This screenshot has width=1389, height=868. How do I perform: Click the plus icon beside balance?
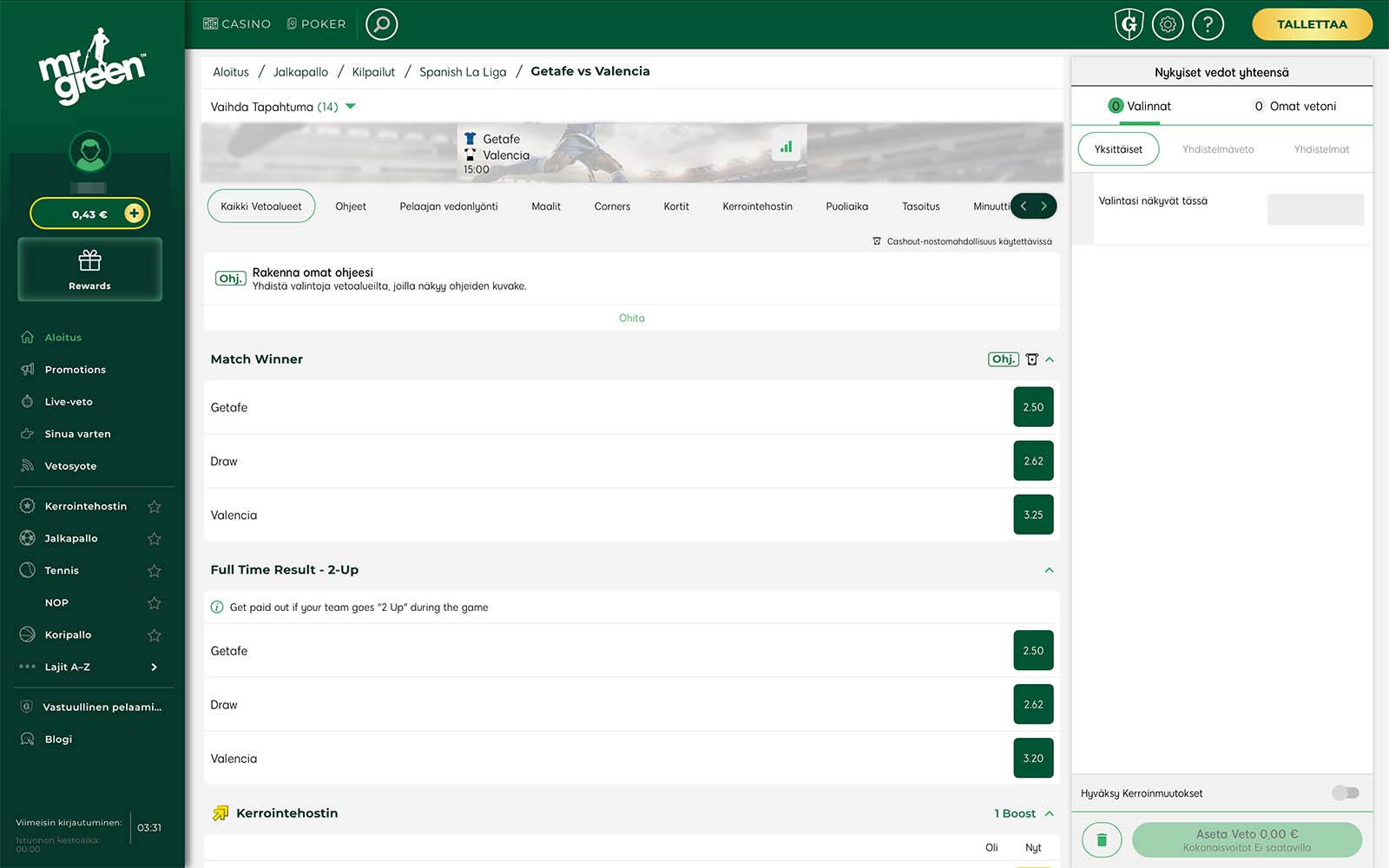tap(134, 214)
